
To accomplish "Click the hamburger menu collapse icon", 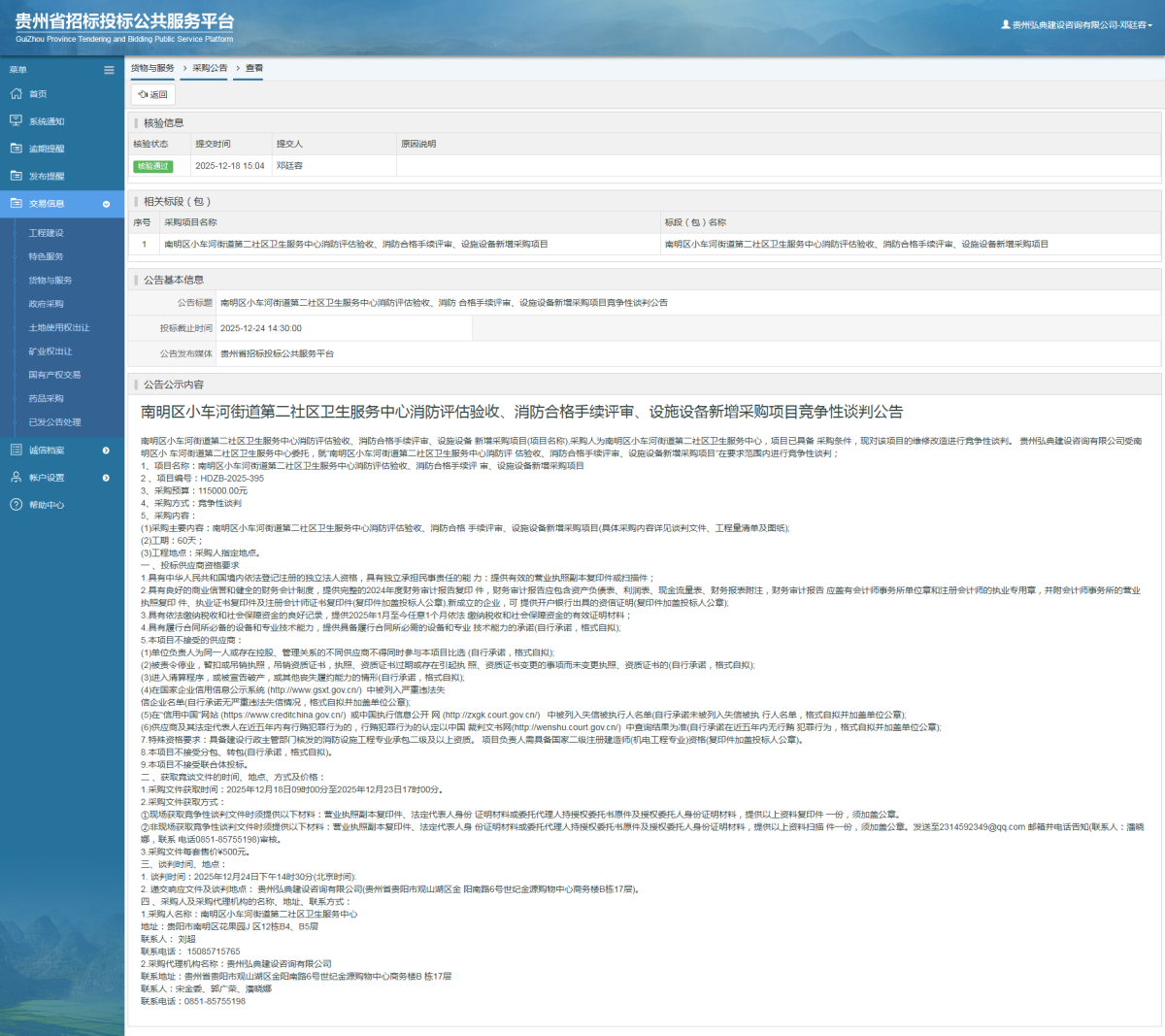I will pyautogui.click(x=109, y=70).
